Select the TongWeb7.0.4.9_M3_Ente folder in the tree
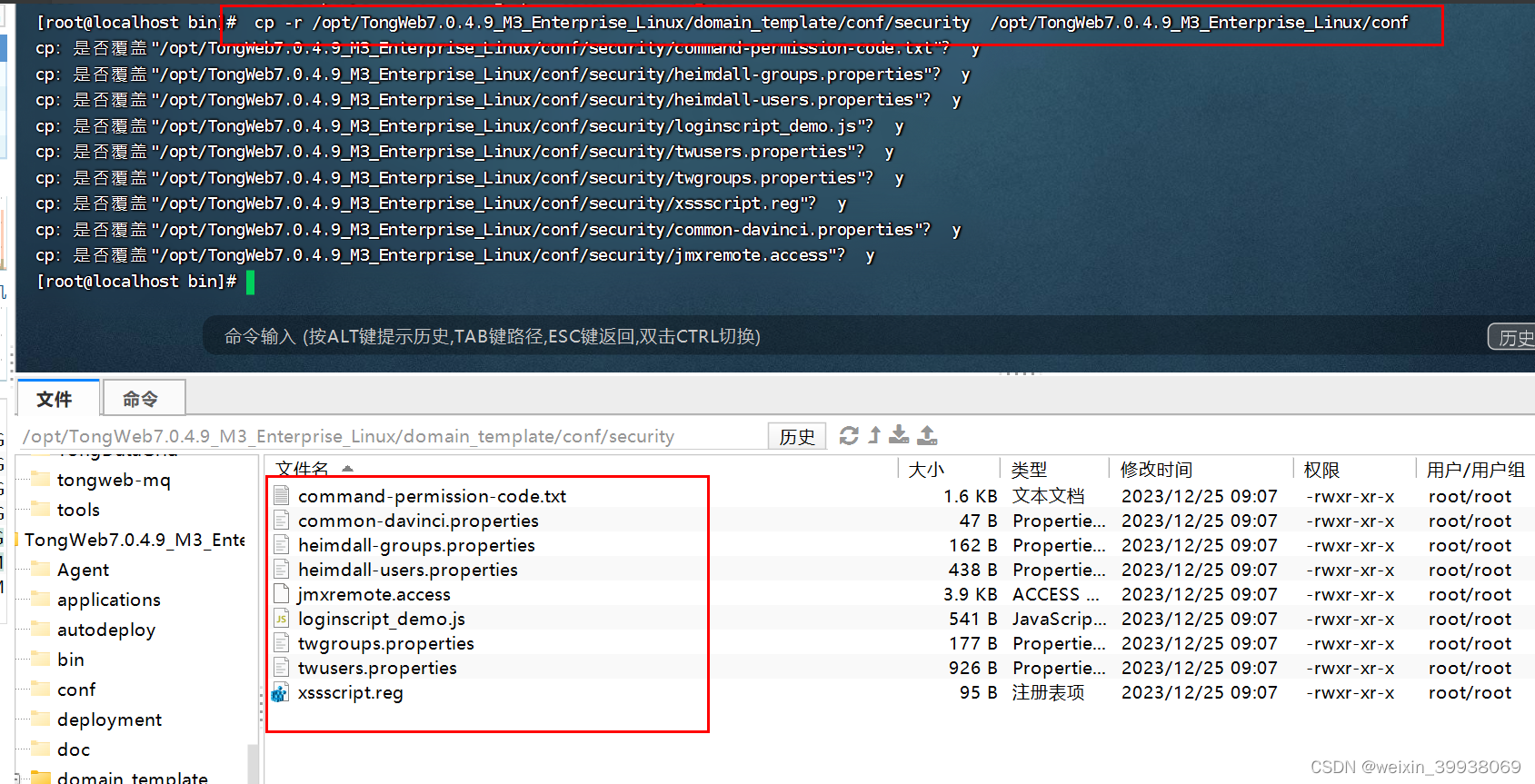 point(135,540)
